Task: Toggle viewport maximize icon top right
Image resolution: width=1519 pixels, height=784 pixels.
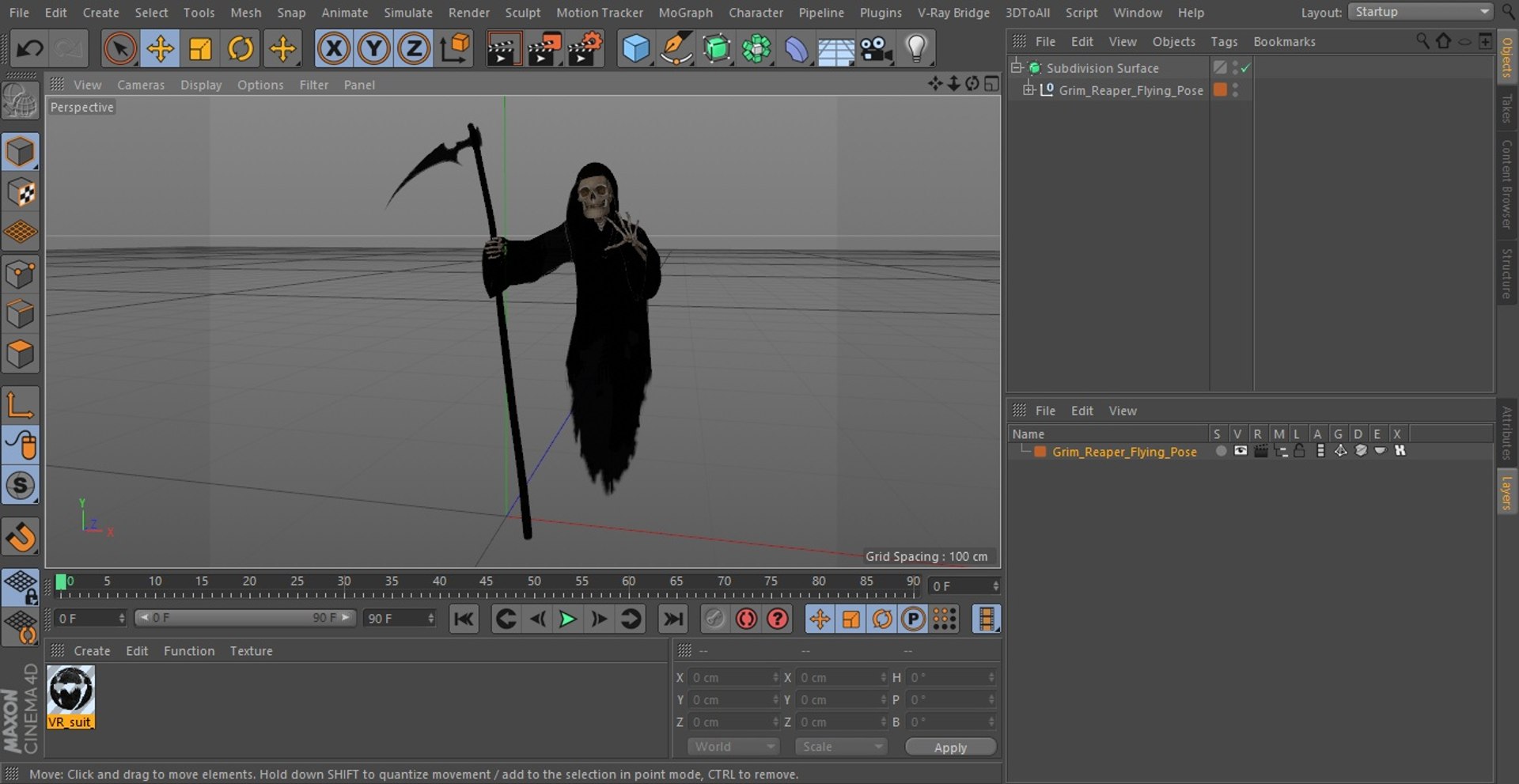Action: coord(991,83)
